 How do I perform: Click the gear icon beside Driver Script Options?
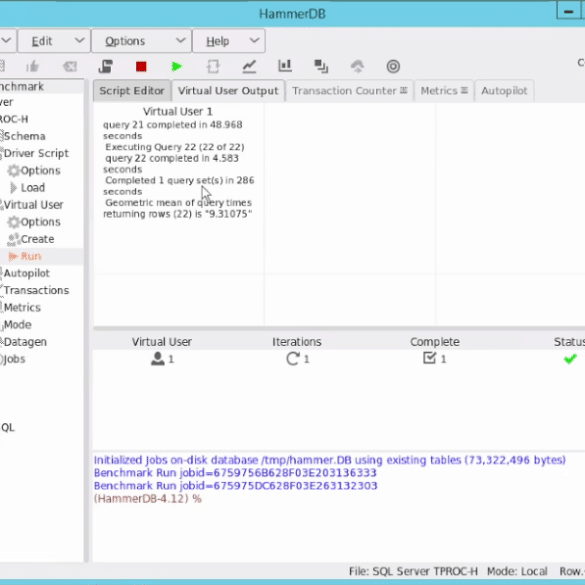13,171
